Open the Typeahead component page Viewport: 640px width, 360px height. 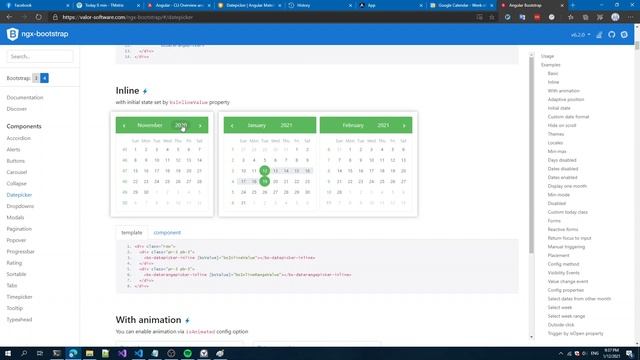pos(19,320)
